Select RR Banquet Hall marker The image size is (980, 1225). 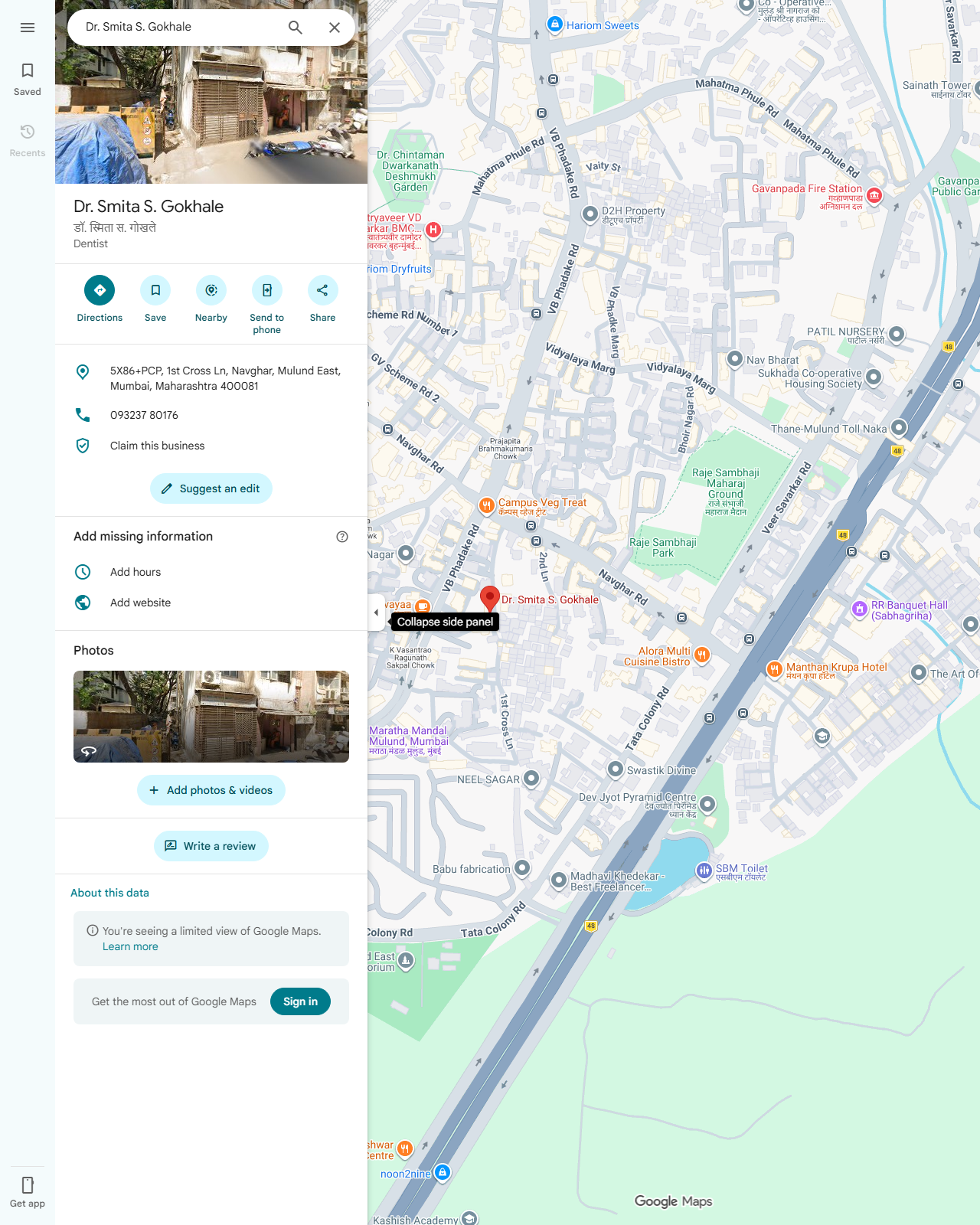(x=859, y=609)
